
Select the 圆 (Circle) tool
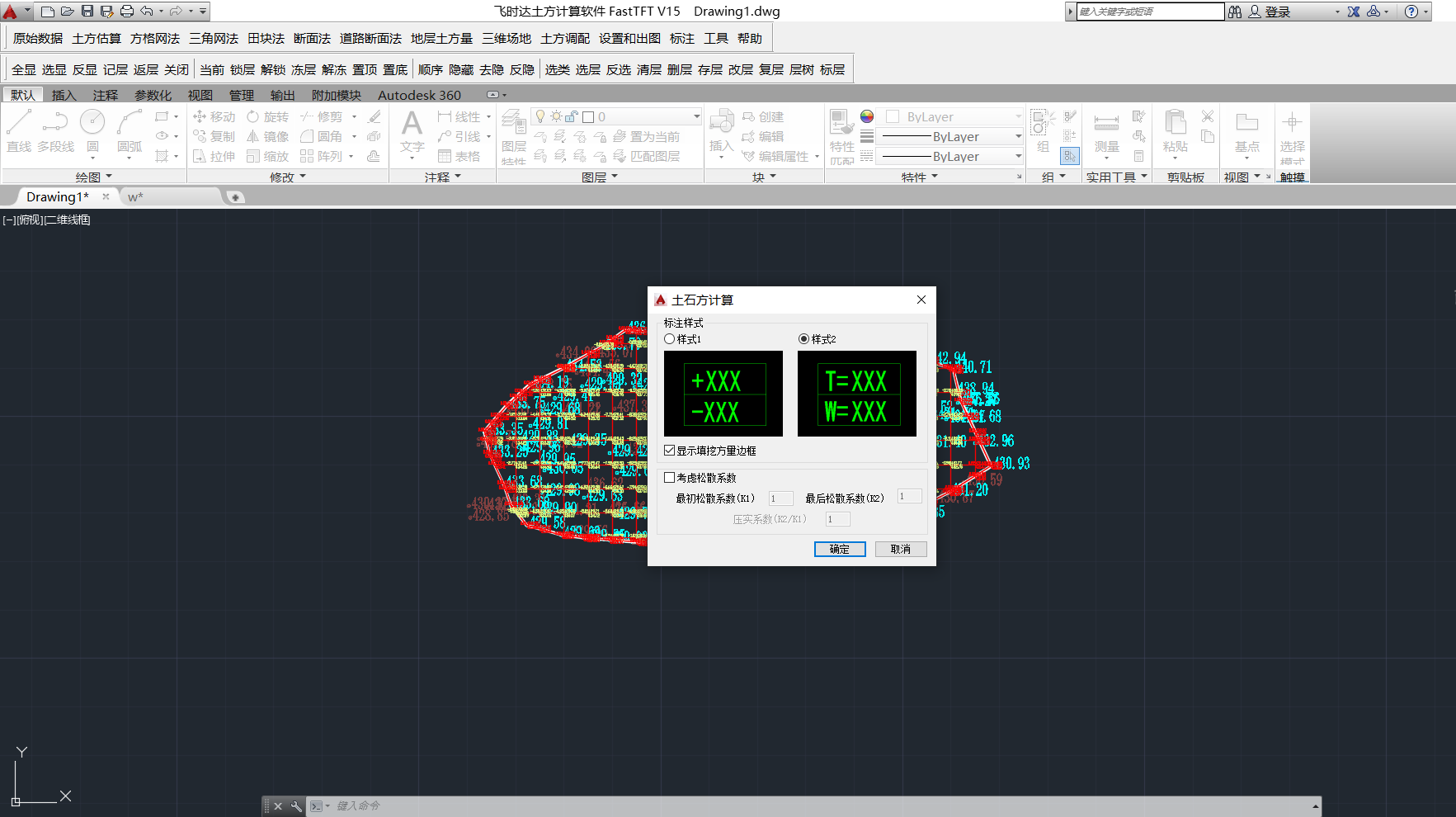click(92, 132)
